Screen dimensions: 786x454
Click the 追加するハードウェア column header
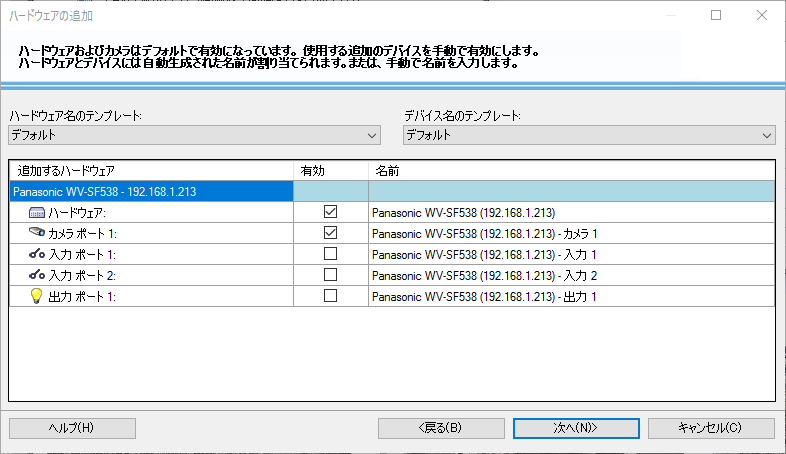tap(151, 171)
